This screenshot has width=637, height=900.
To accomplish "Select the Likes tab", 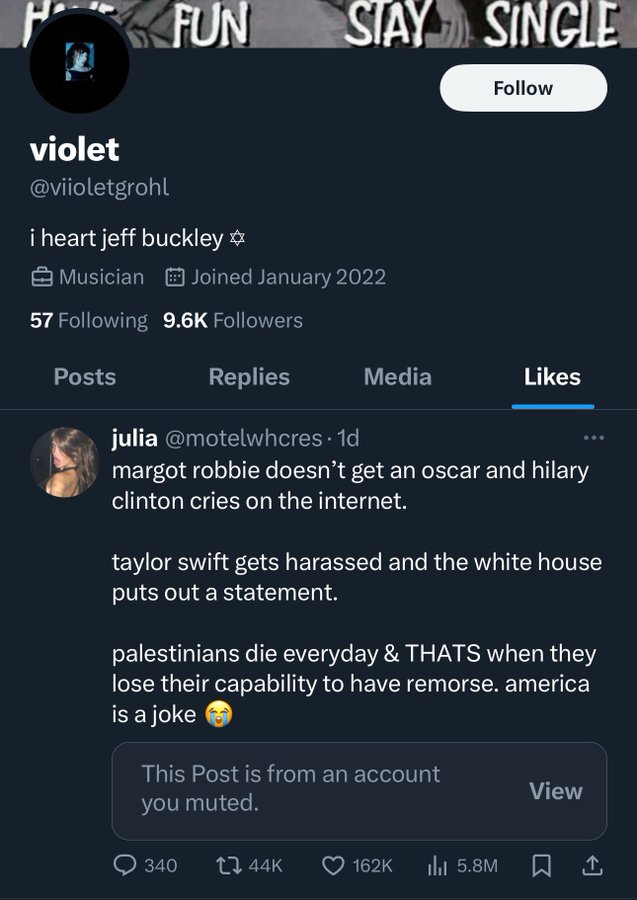I will (x=552, y=377).
